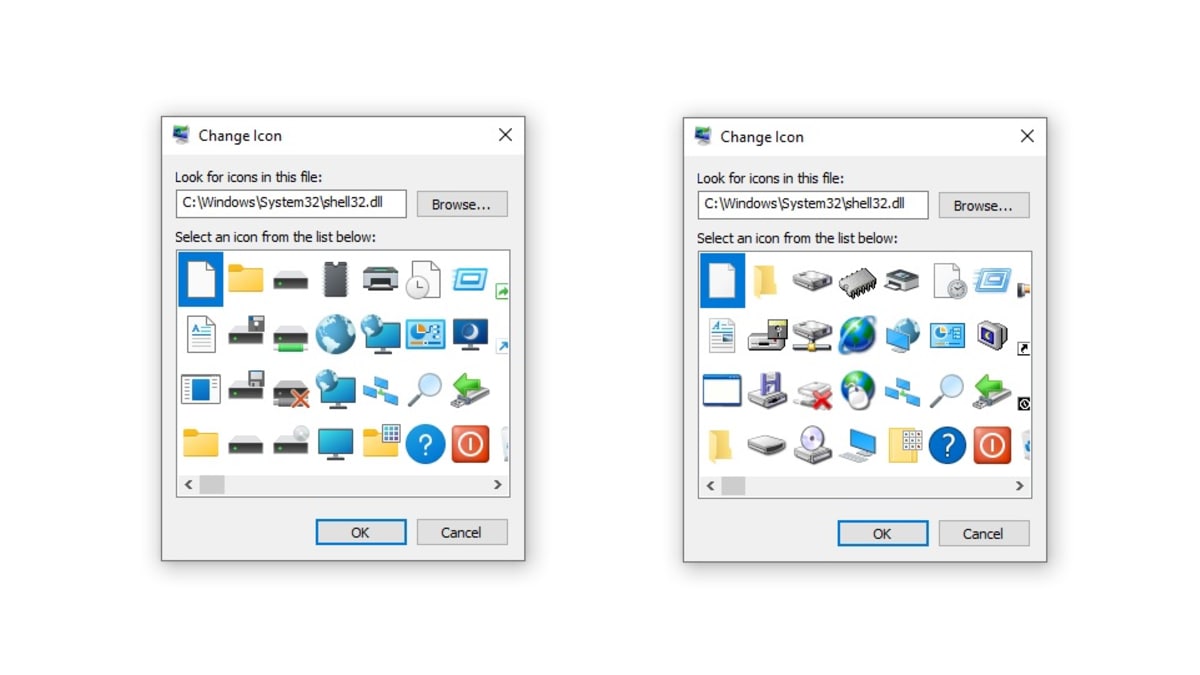Pick the blank window icon in right dialog
The height and width of the screenshot is (675, 1200).
tap(722, 390)
